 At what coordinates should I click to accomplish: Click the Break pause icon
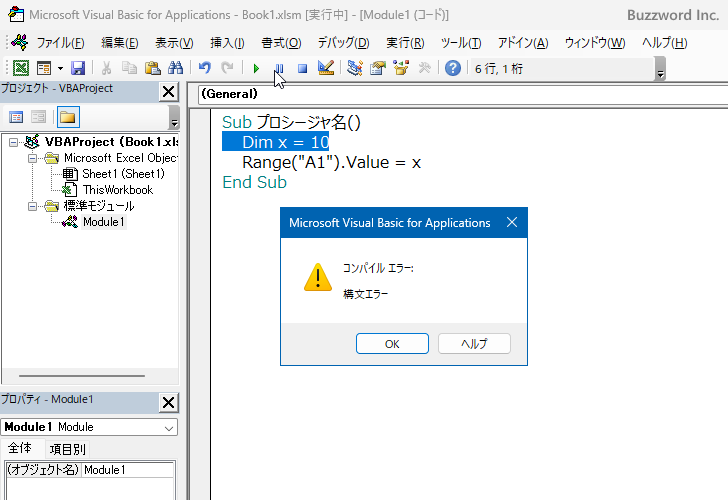point(279,69)
